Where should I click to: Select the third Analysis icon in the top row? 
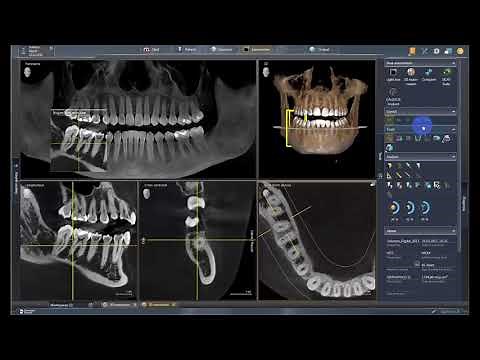tap(408, 165)
